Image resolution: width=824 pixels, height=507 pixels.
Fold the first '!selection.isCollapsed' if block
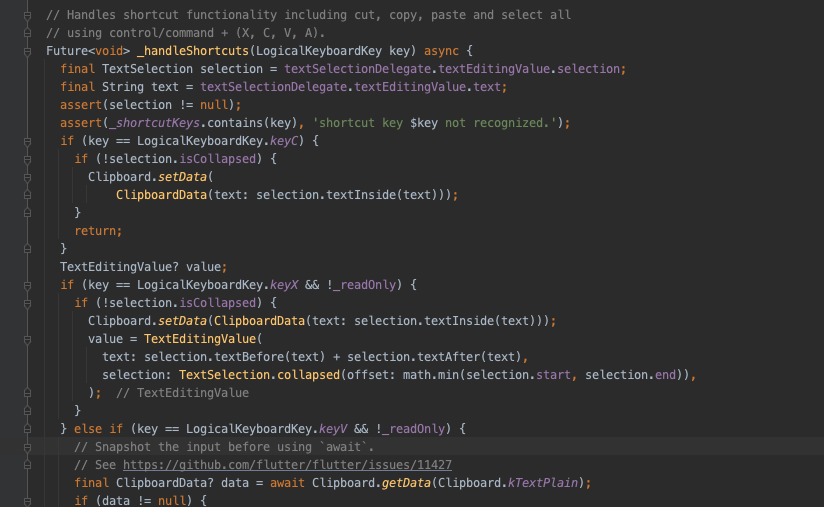pos(27,159)
